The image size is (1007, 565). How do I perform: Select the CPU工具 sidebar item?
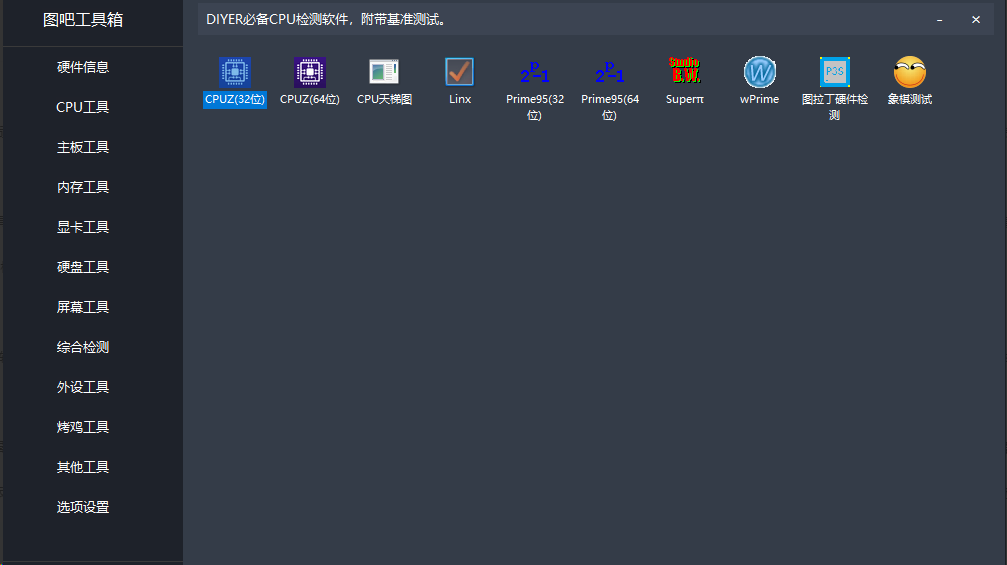coord(83,107)
